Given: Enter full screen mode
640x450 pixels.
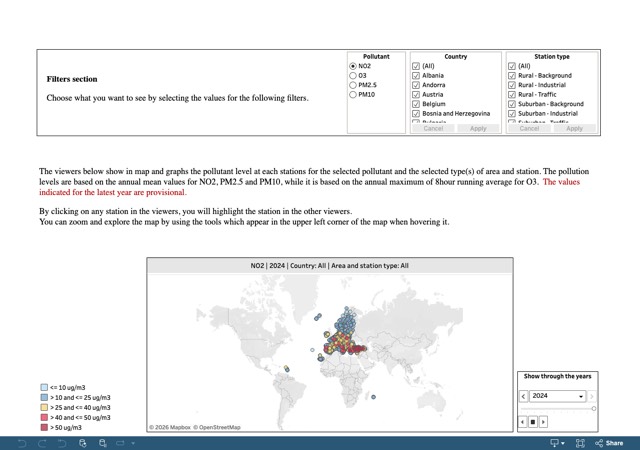Looking at the screenshot, I should pyautogui.click(x=580, y=443).
